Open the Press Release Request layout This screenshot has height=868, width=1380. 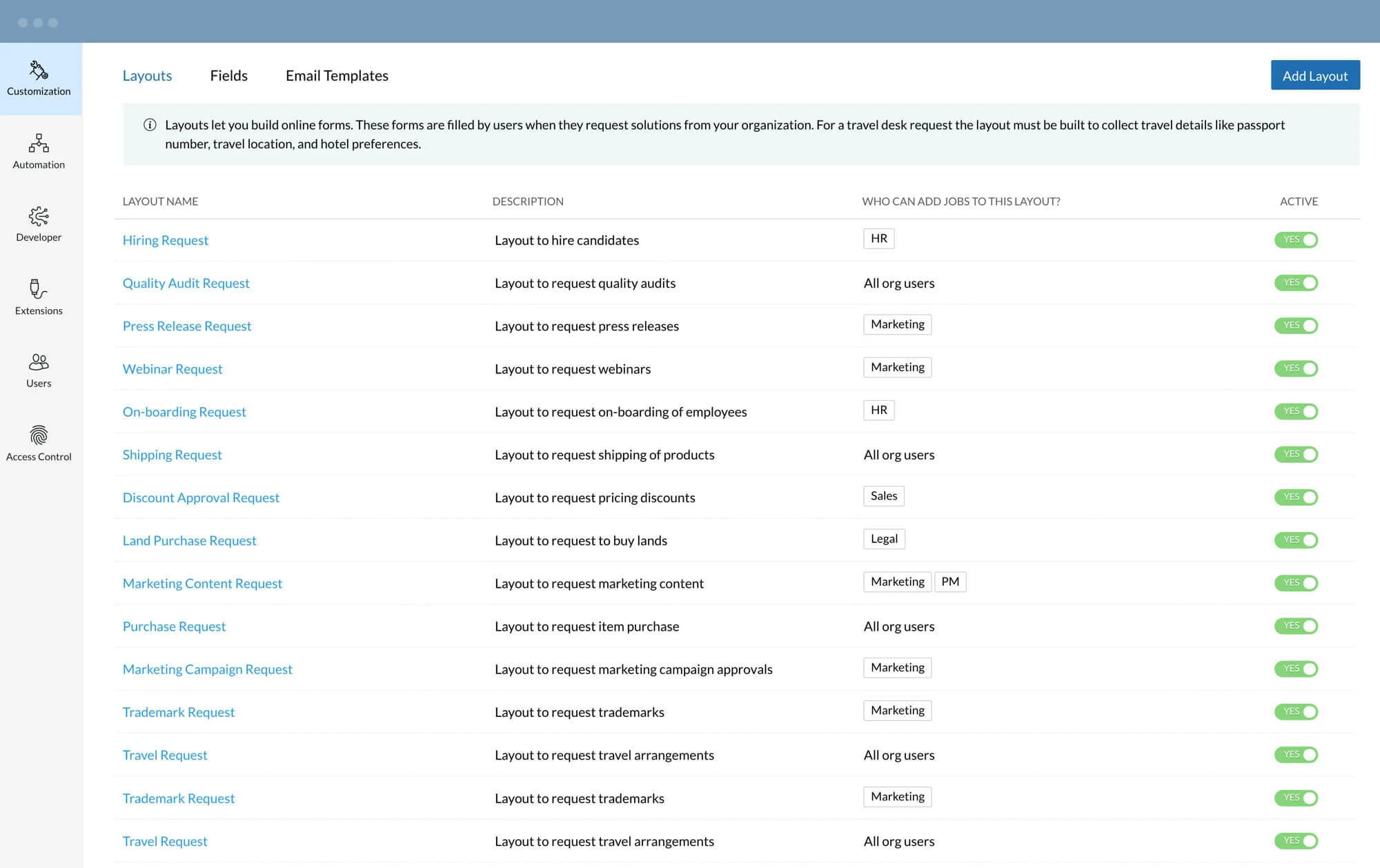tap(187, 326)
